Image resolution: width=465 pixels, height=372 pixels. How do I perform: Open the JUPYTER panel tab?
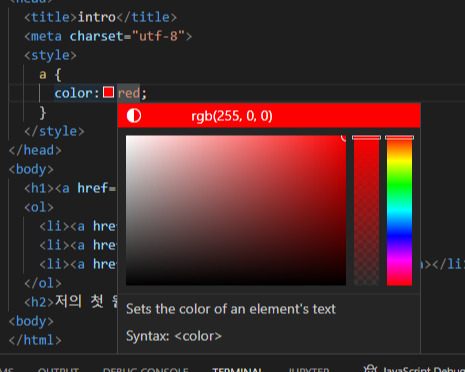coord(309,369)
